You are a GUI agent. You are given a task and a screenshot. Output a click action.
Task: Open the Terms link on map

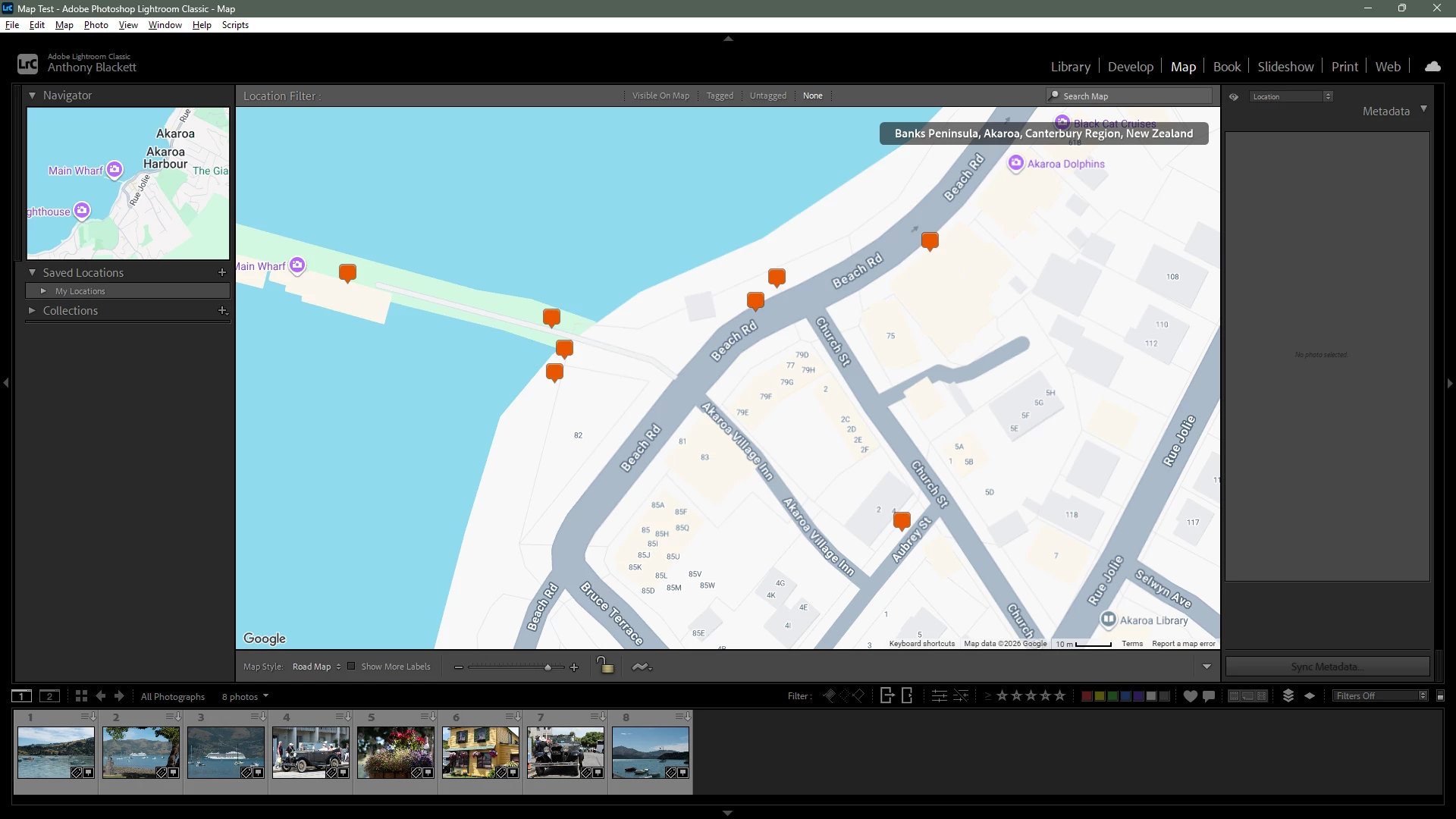[1132, 644]
